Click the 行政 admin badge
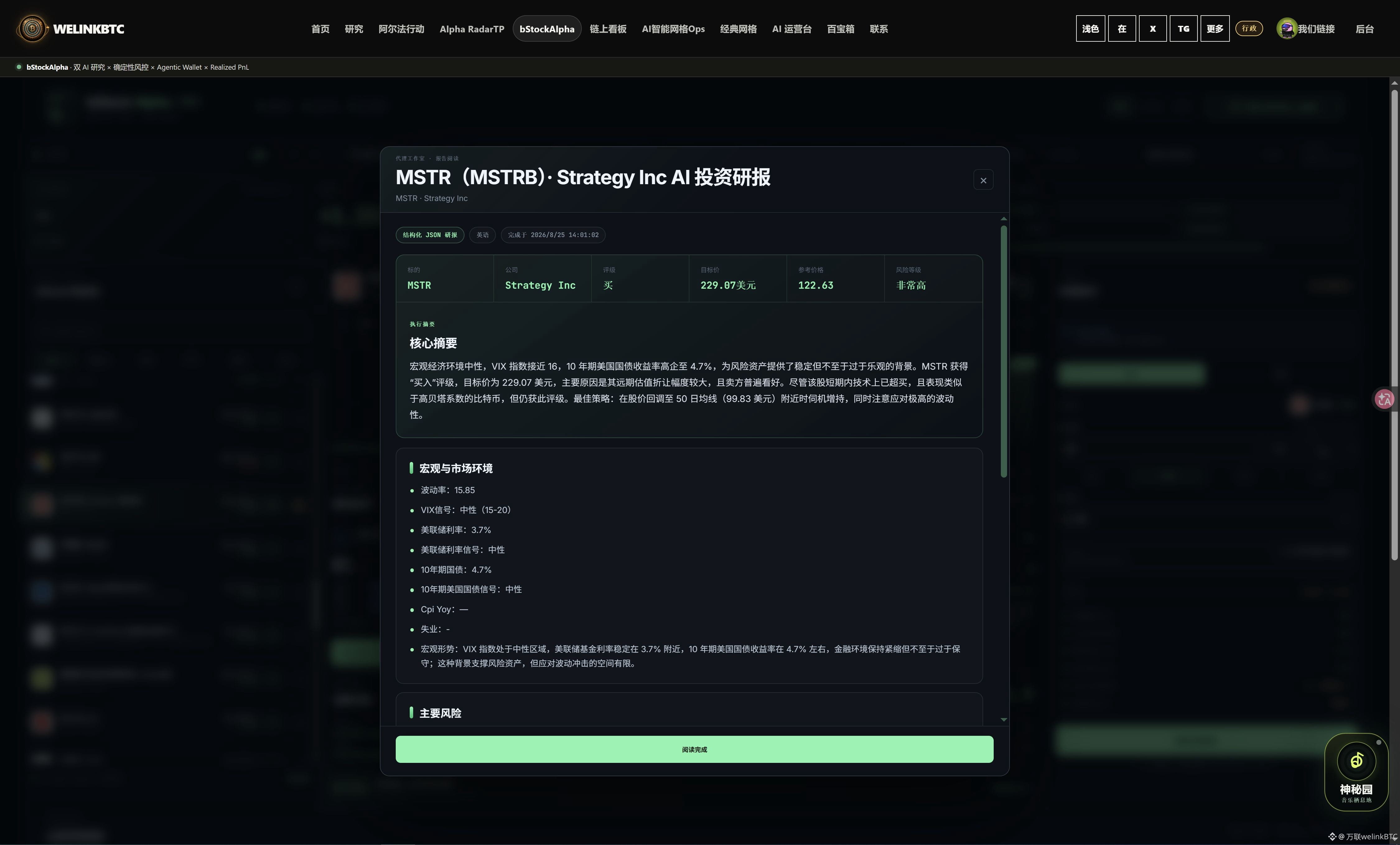 [1249, 28]
